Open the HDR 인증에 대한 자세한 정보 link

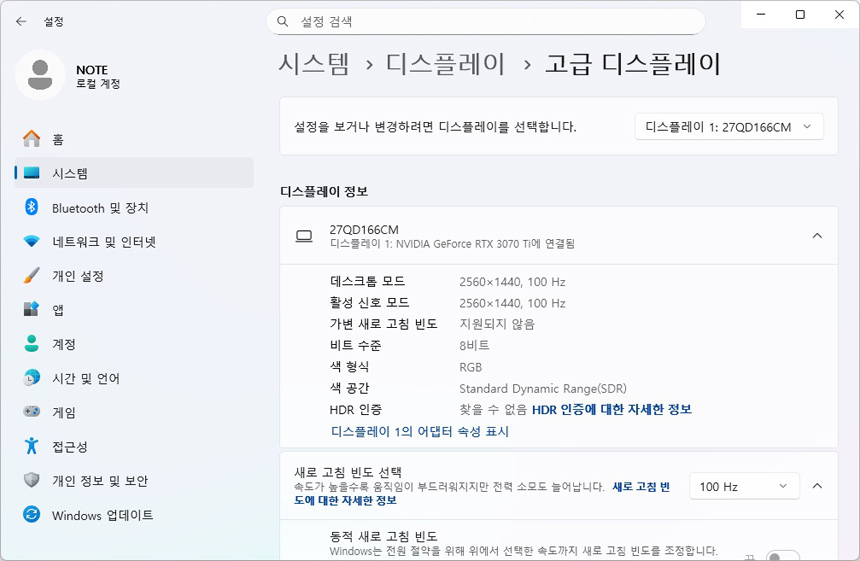click(611, 409)
